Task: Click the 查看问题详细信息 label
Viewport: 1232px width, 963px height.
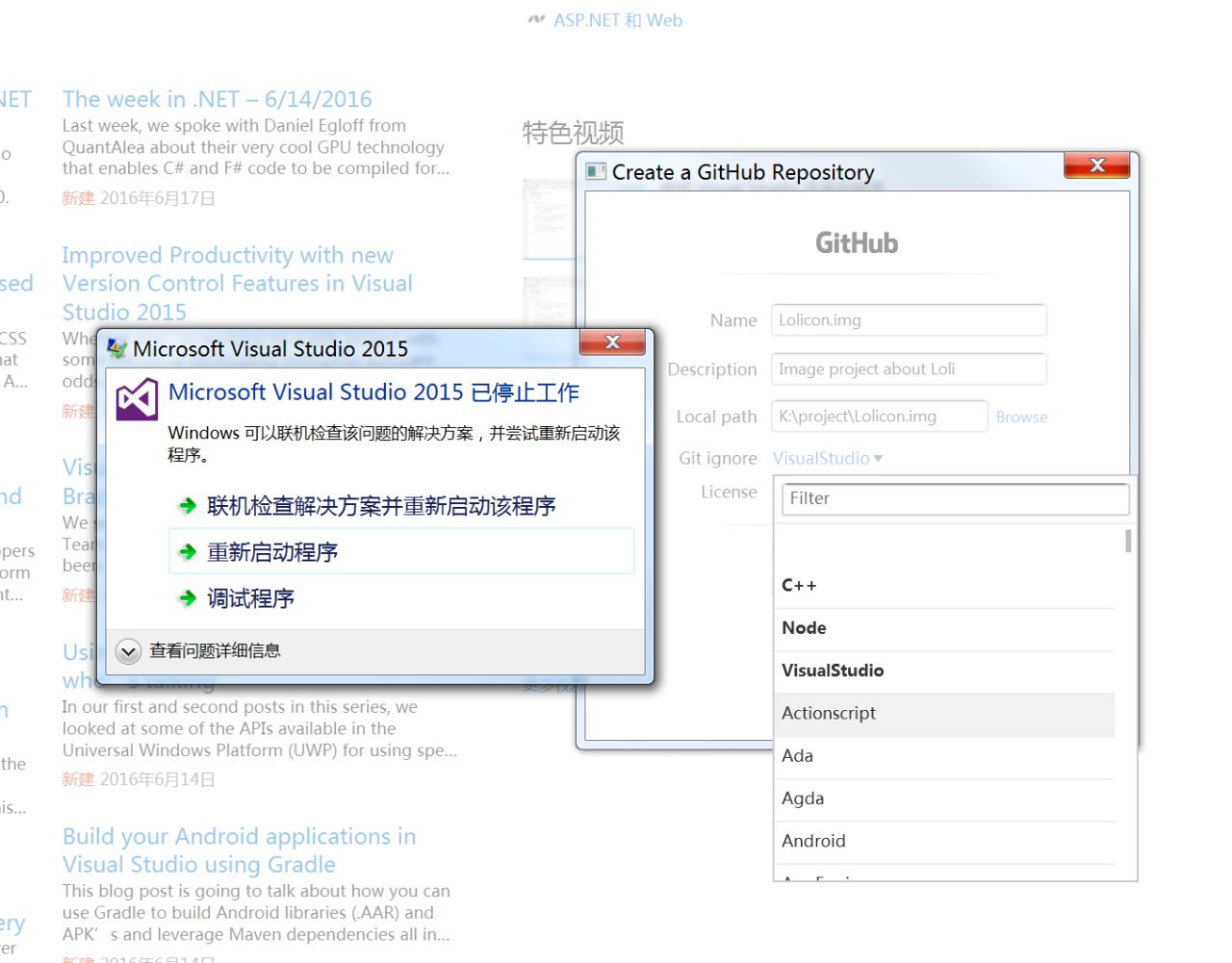Action: (x=216, y=651)
